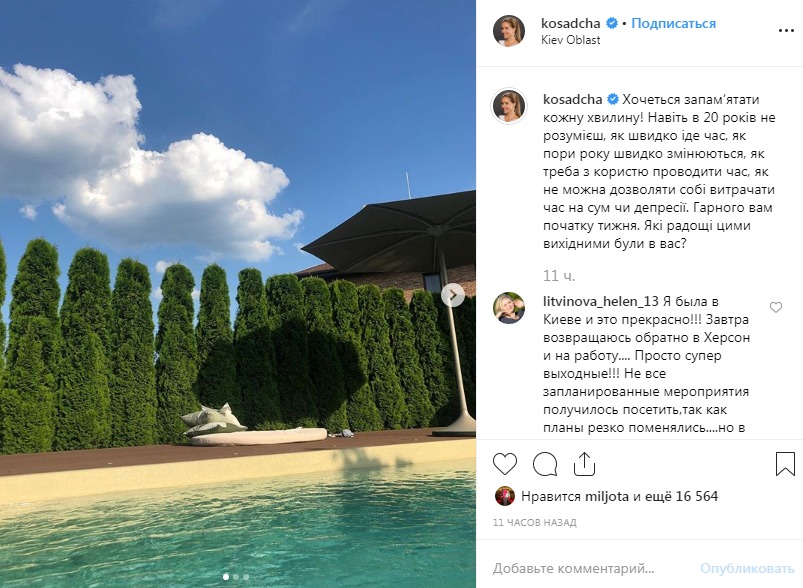803x588 pixels.
Task: Open kosadcha avatar beside the caption
Action: pos(509,106)
